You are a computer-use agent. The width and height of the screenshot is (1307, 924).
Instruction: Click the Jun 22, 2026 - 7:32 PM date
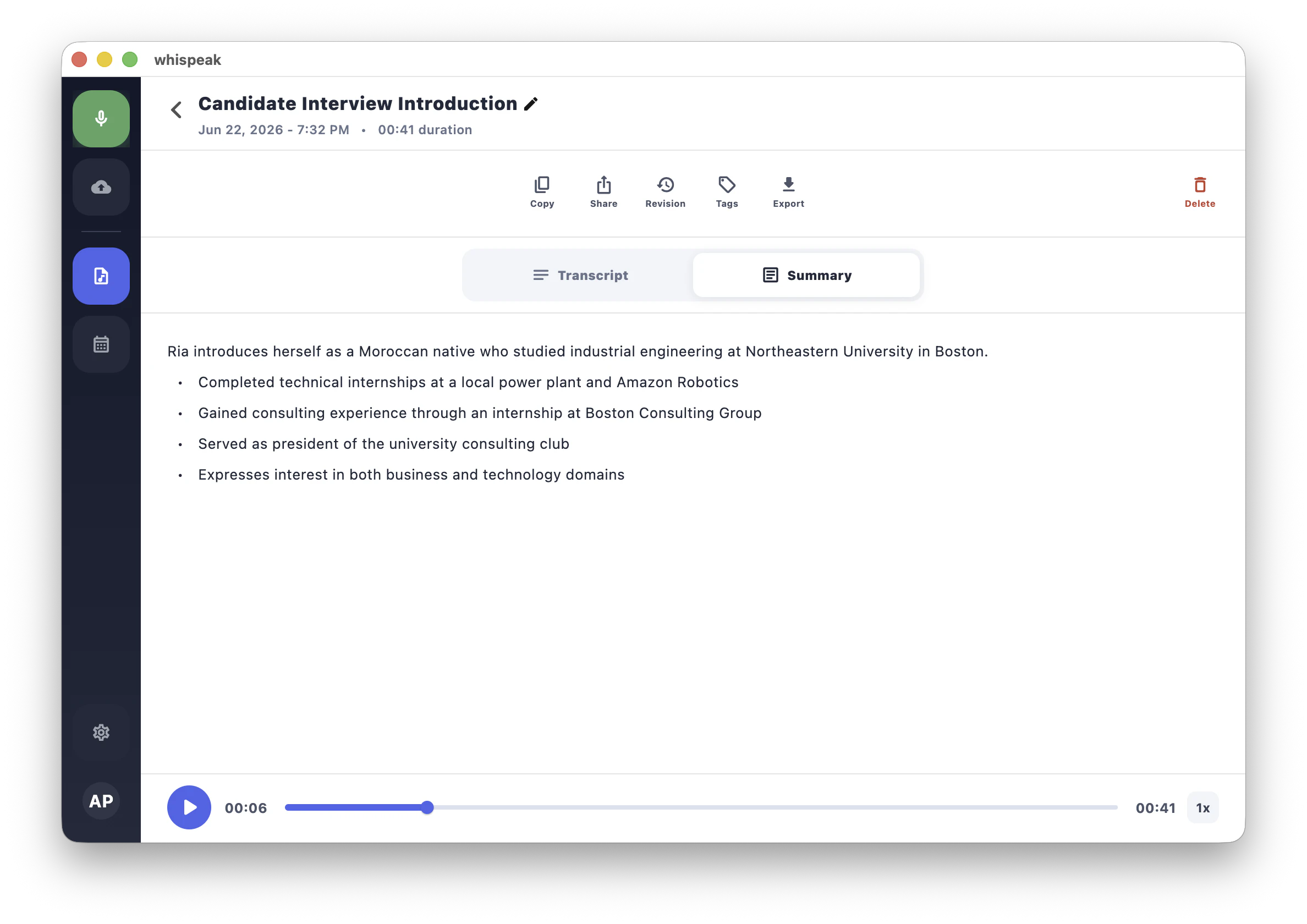click(274, 130)
